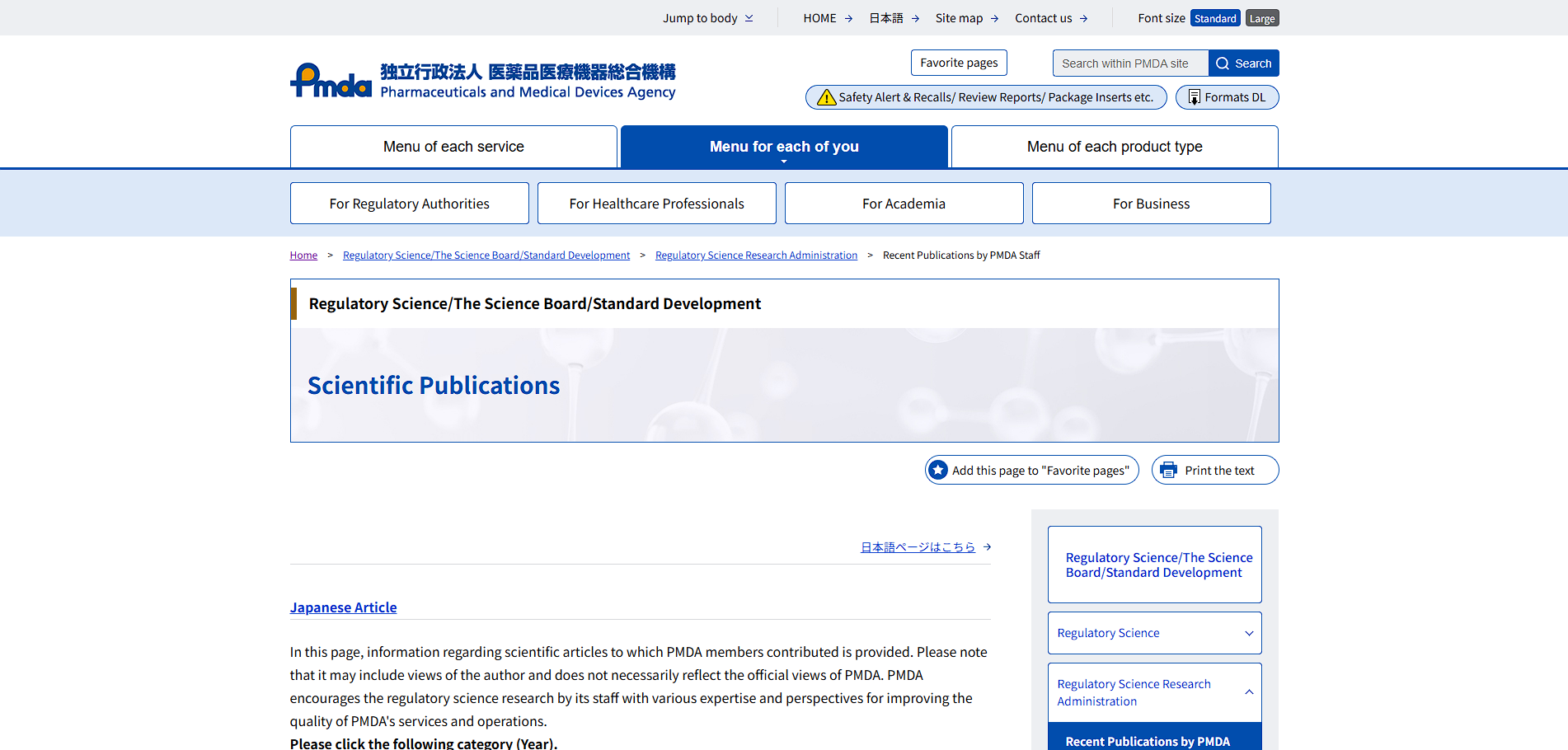Click the printer icon
The image size is (1568, 750).
1168,470
